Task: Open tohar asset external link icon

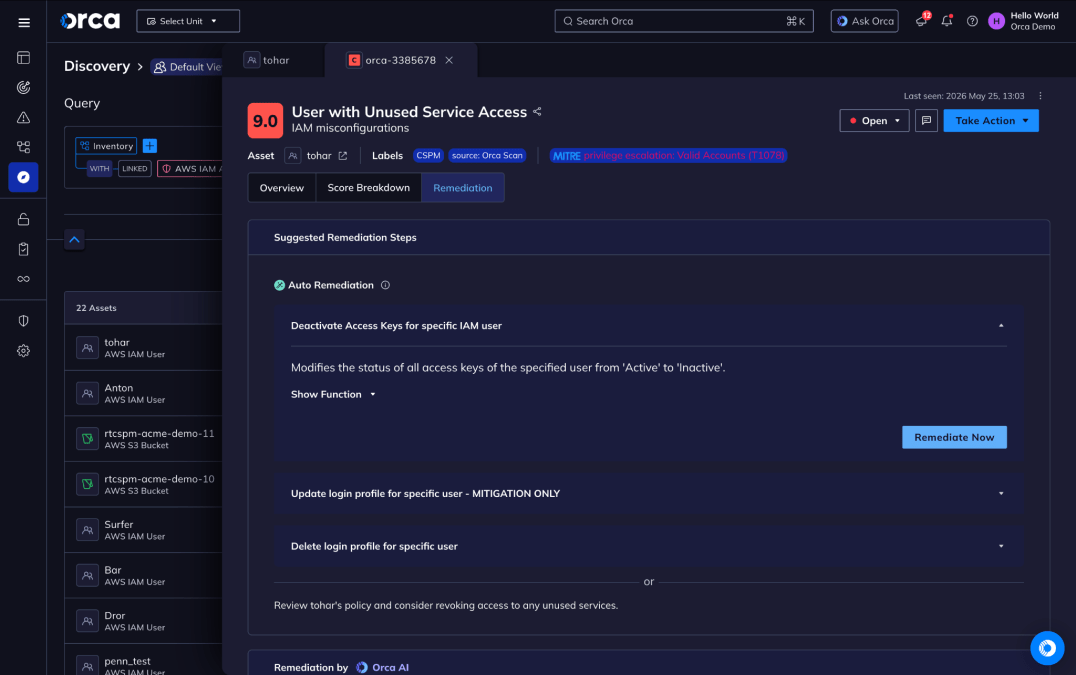Action: coord(343,156)
